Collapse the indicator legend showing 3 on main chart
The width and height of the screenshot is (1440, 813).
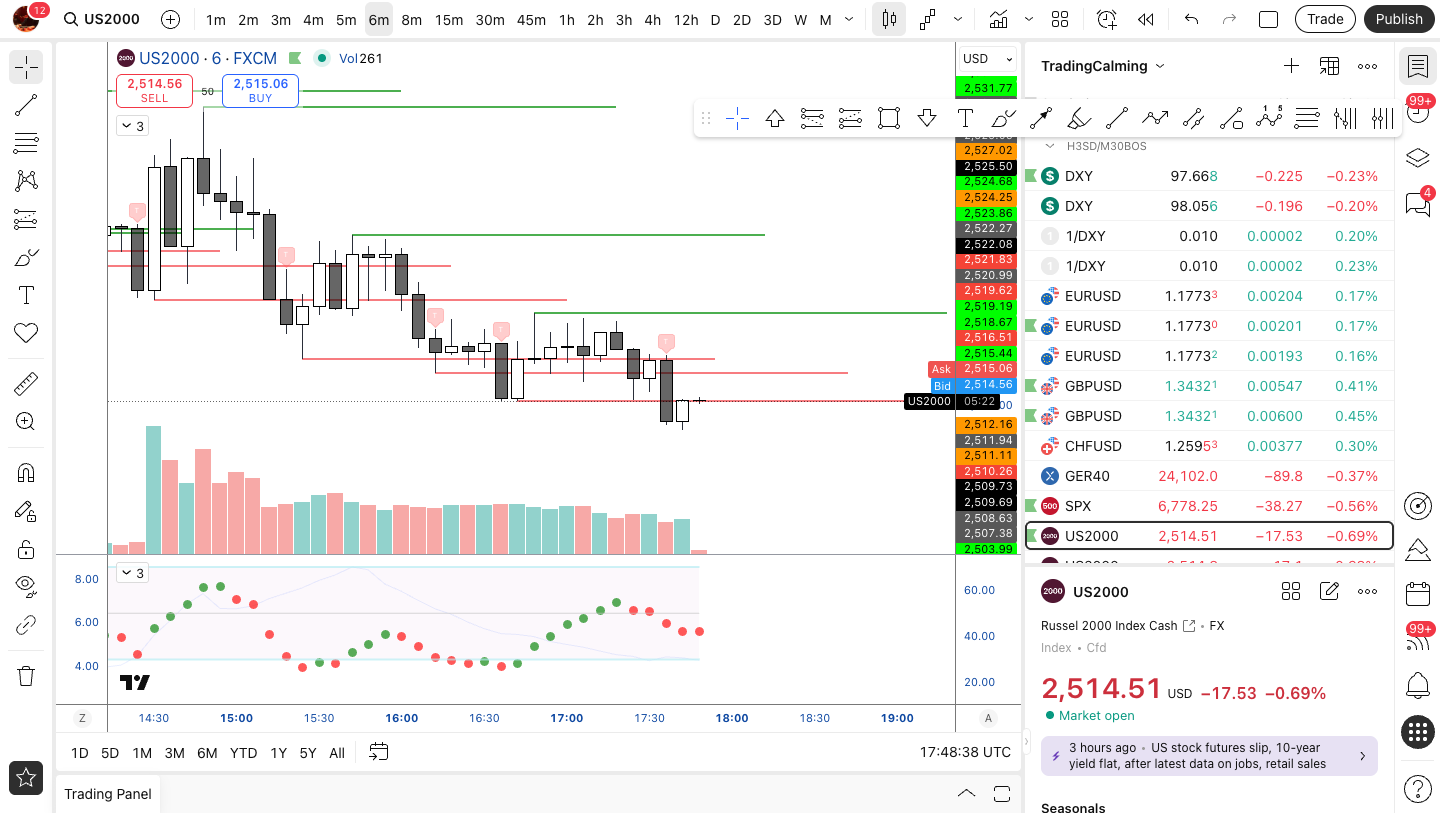pos(132,126)
